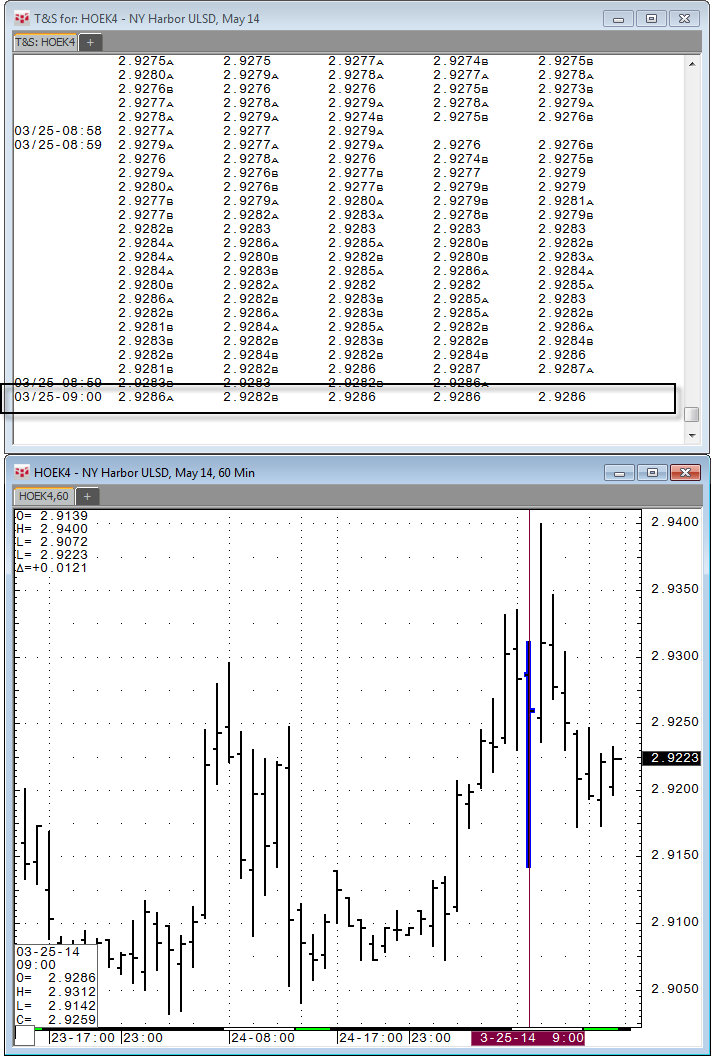Click the 2.9223 current price label
The height and width of the screenshot is (1056, 711).
671,759
